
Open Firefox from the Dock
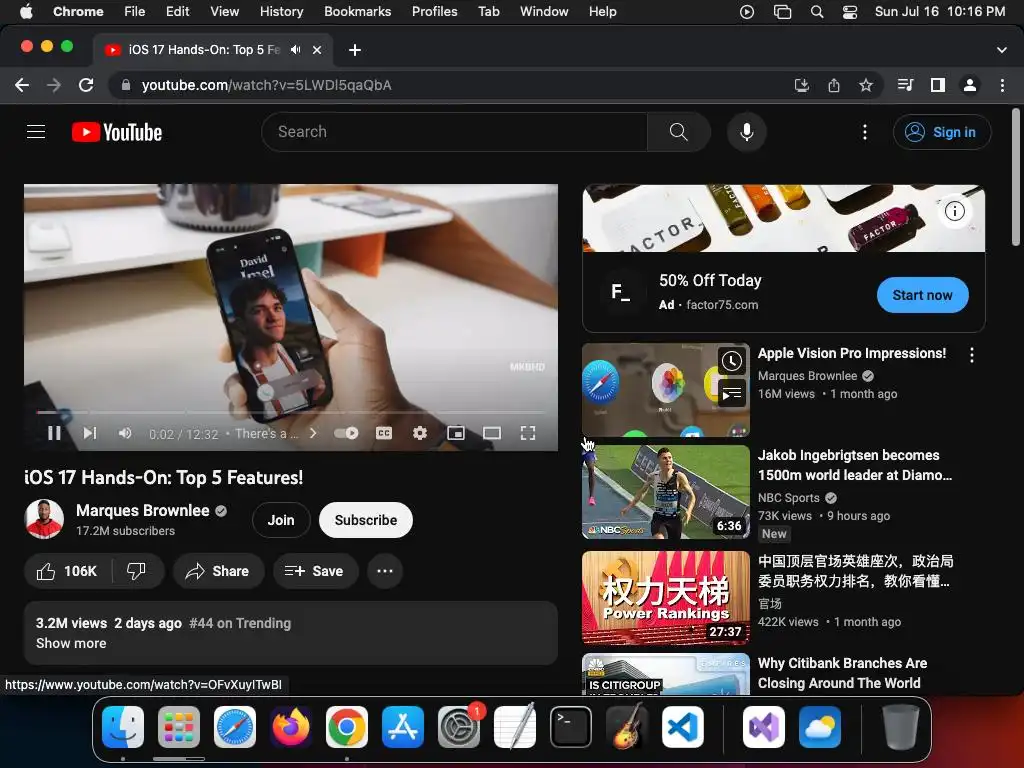(291, 727)
